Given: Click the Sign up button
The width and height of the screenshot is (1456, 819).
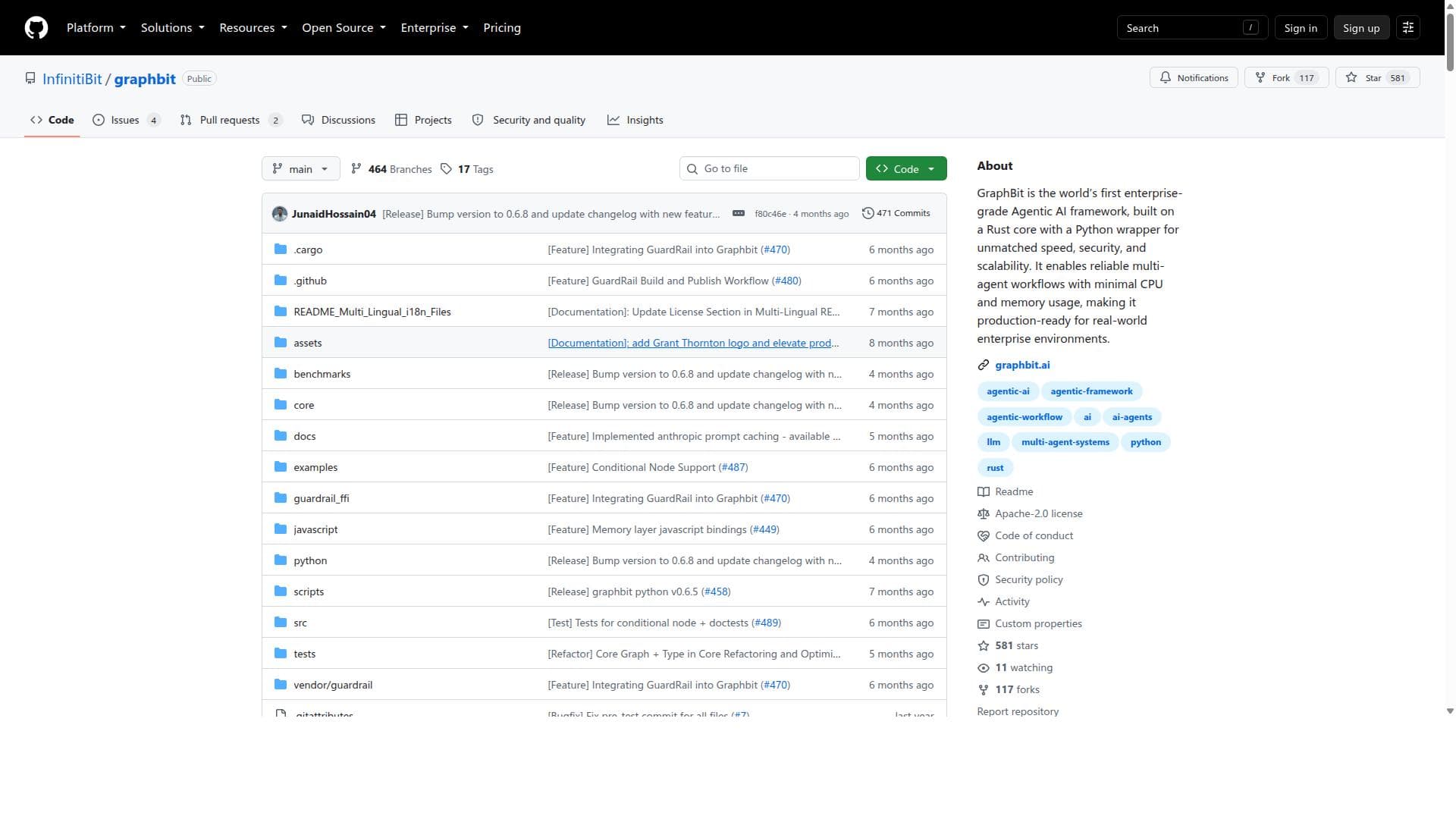Looking at the screenshot, I should [1361, 28].
